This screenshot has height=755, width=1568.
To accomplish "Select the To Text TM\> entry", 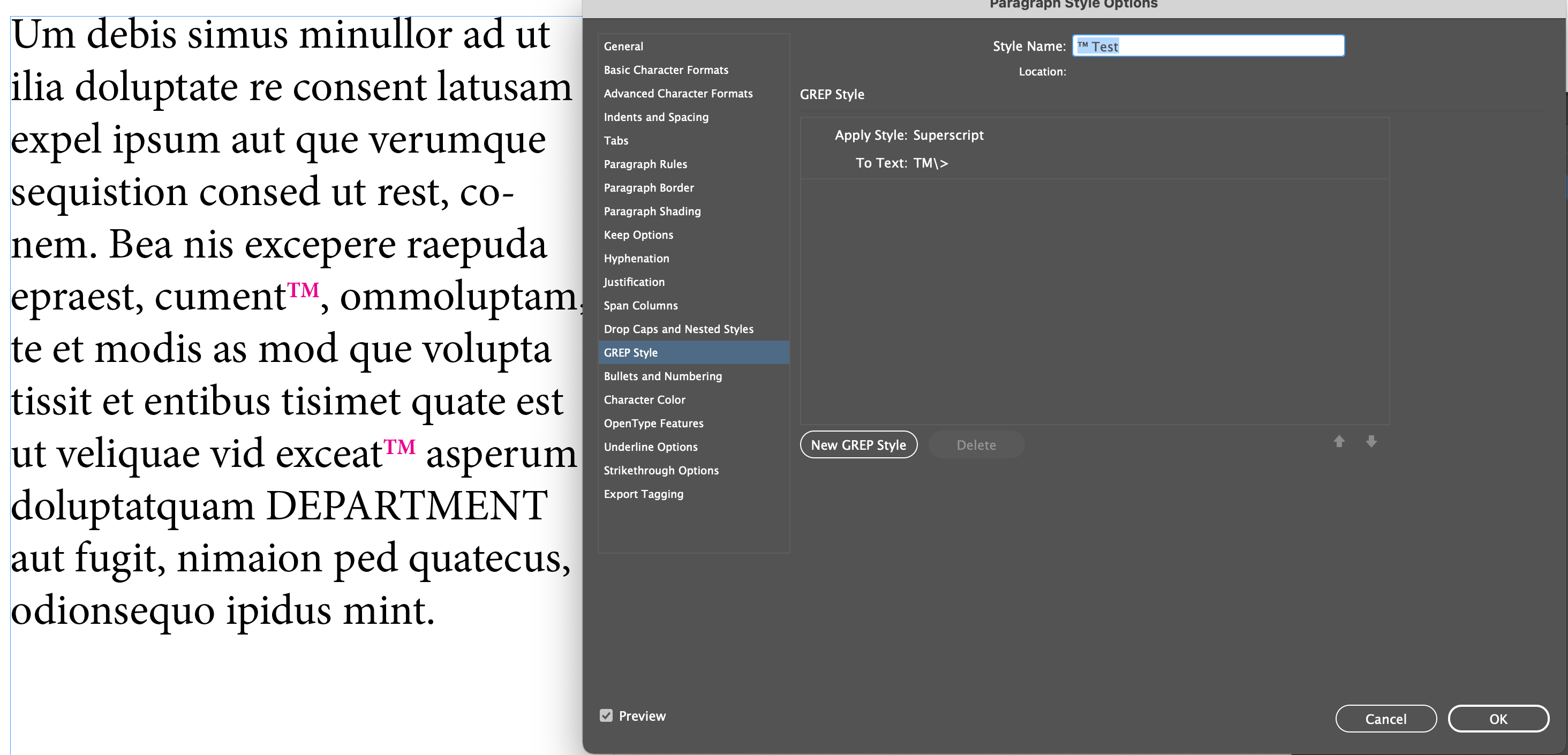I will coord(930,163).
